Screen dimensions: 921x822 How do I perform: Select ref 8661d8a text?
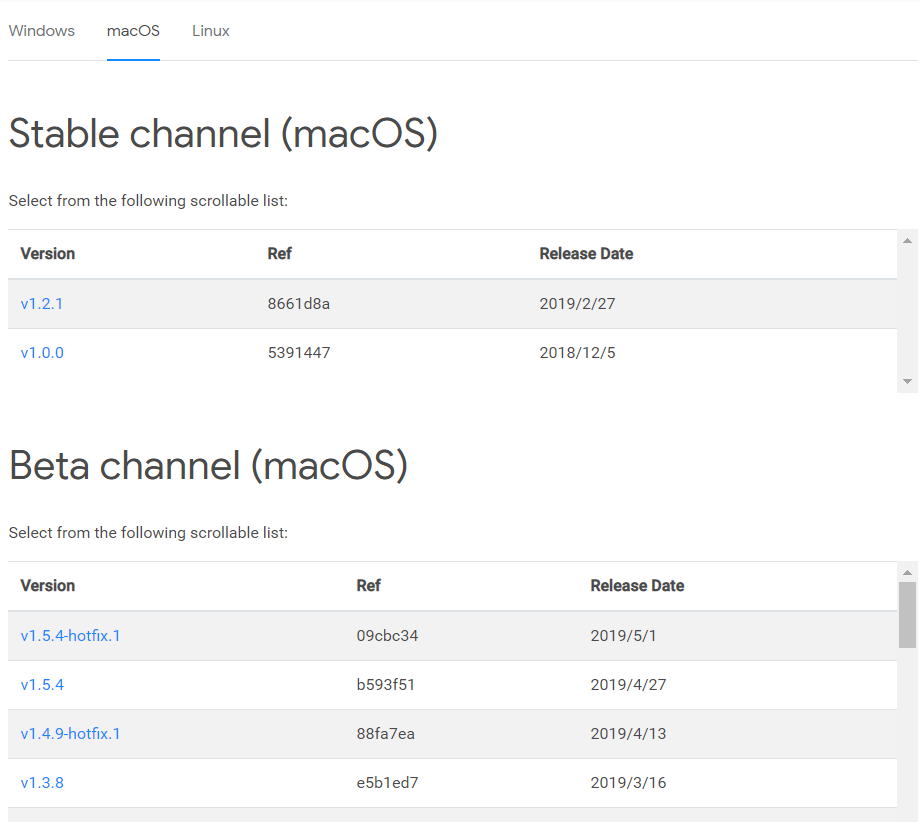tap(298, 304)
